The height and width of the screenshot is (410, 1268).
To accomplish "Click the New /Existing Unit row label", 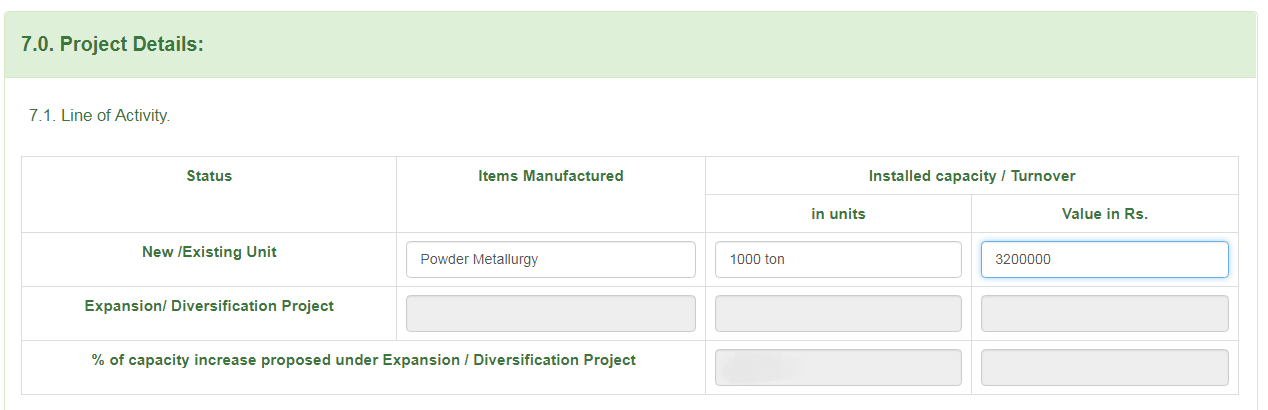I will click(209, 252).
